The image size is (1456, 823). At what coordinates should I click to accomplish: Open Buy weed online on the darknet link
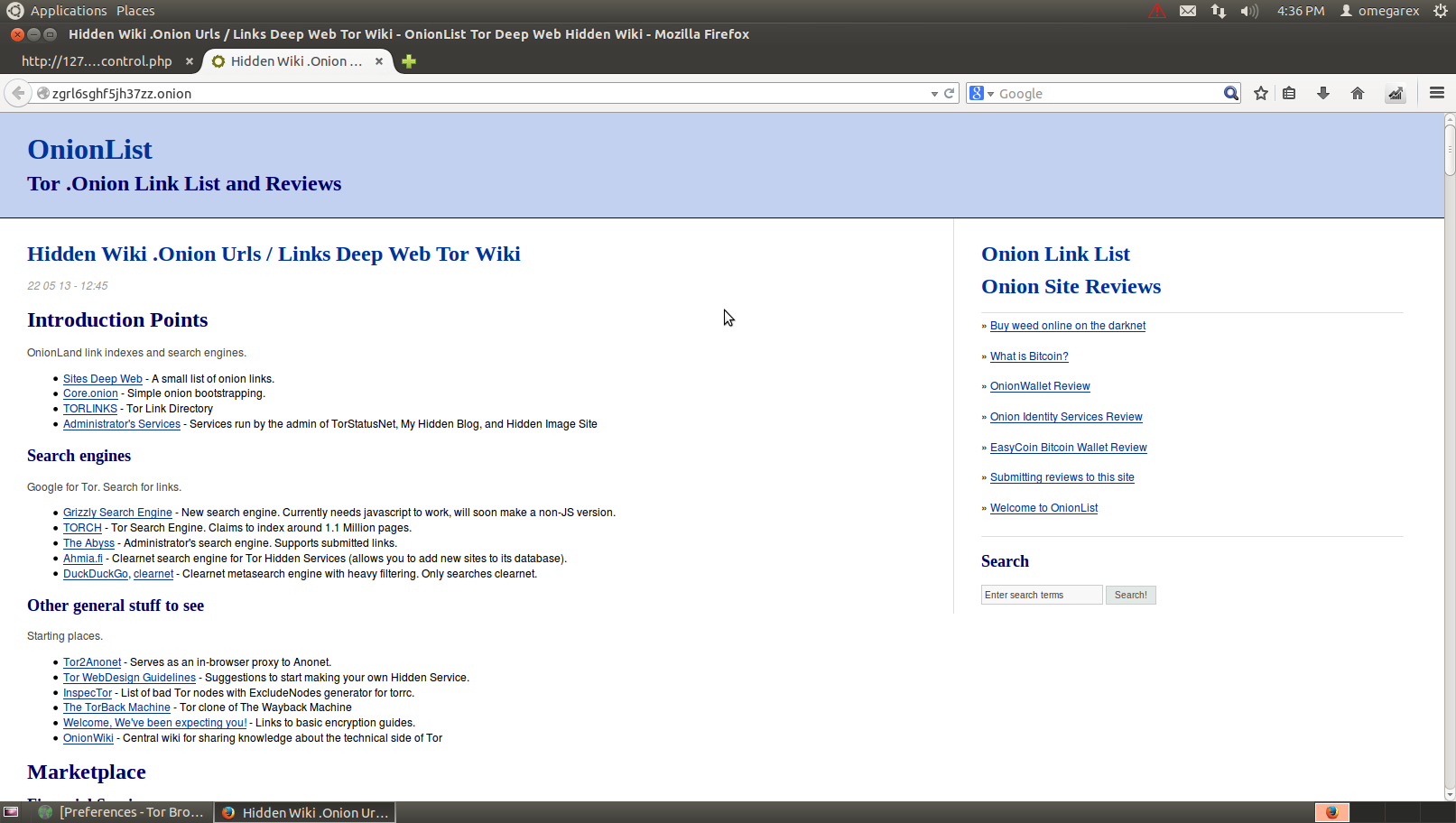point(1068,326)
